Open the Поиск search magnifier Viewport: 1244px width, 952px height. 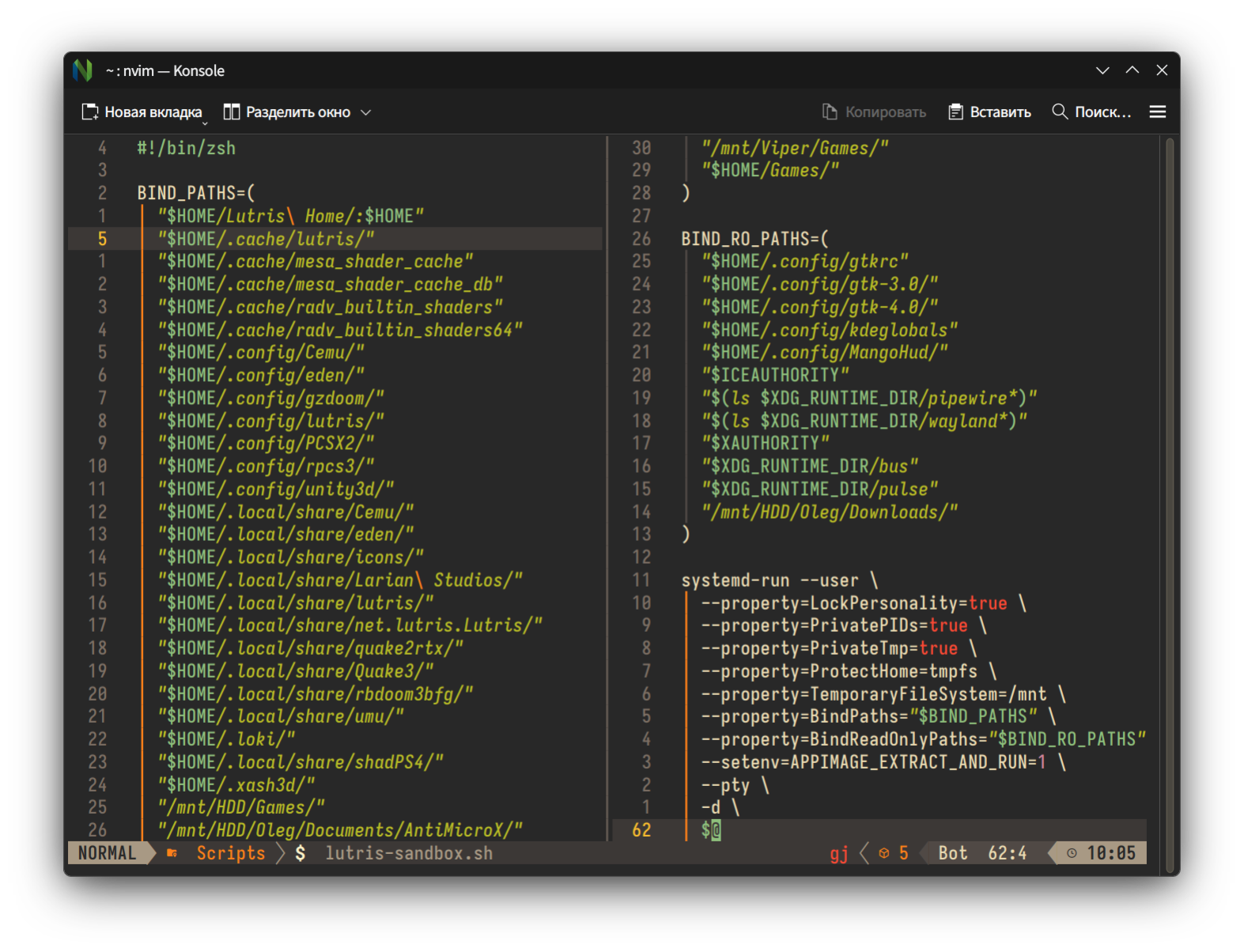[1060, 111]
